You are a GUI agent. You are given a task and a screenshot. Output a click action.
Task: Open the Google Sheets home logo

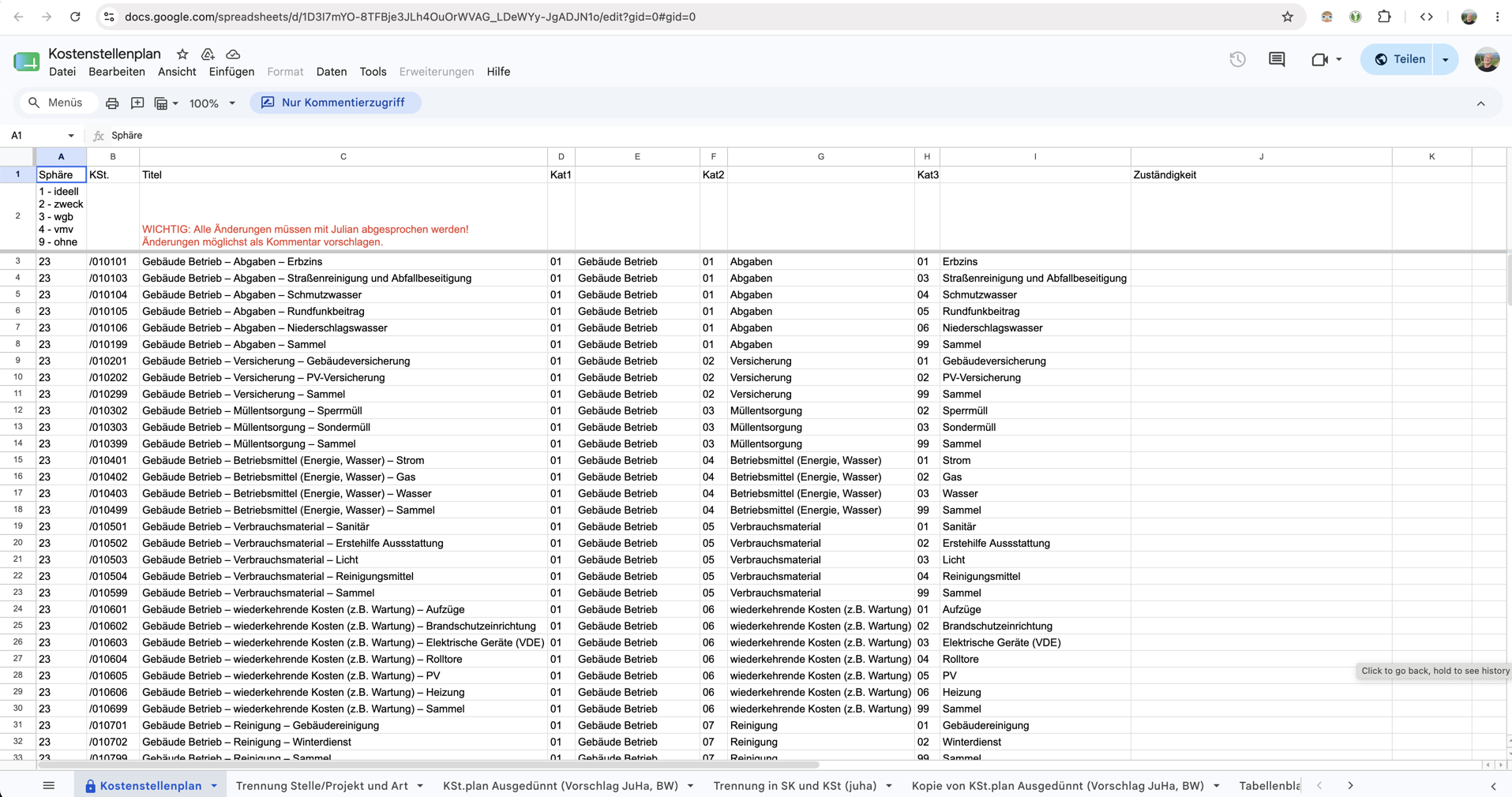[27, 61]
